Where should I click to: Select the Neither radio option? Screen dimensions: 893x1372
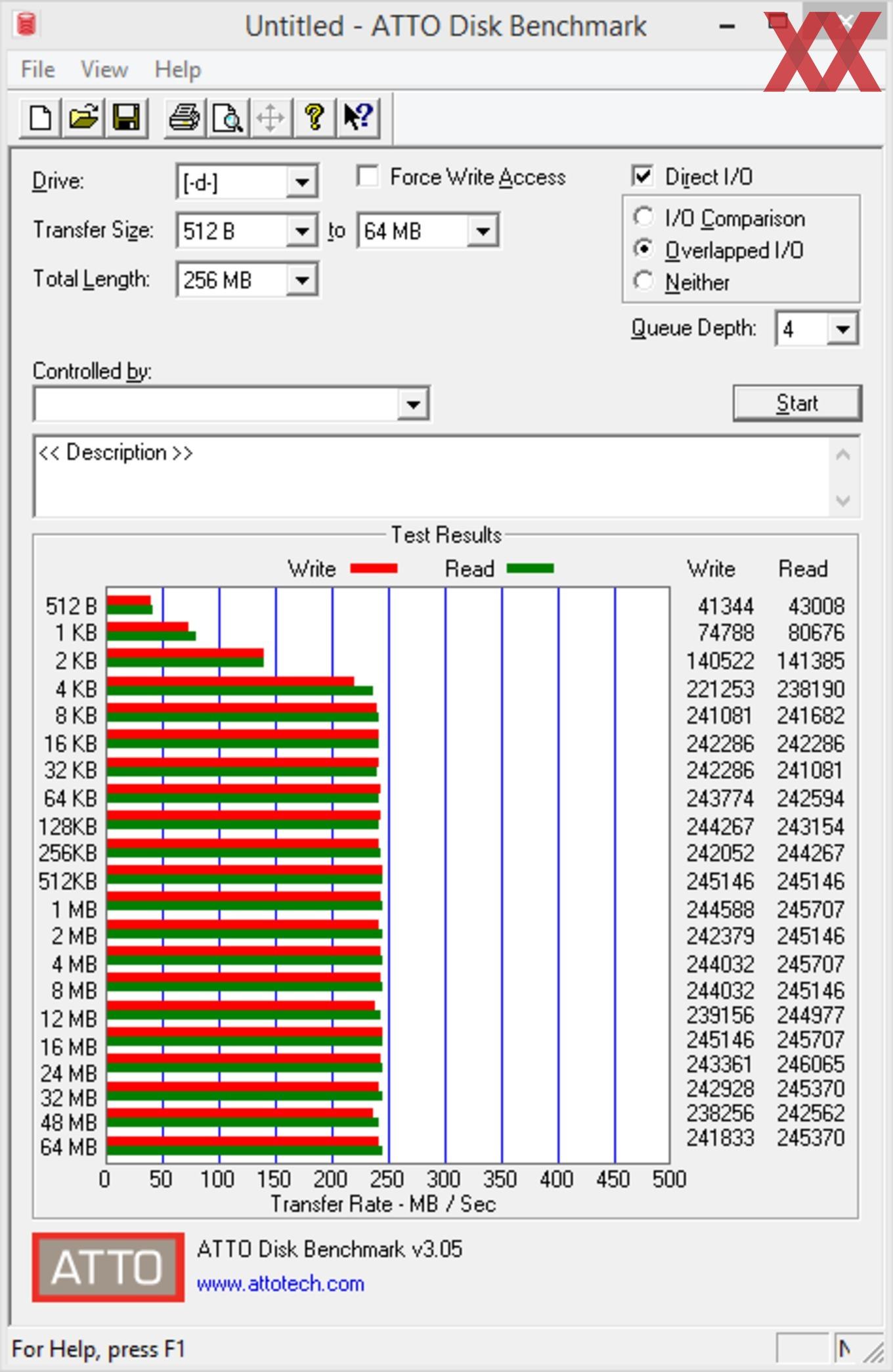(x=643, y=281)
